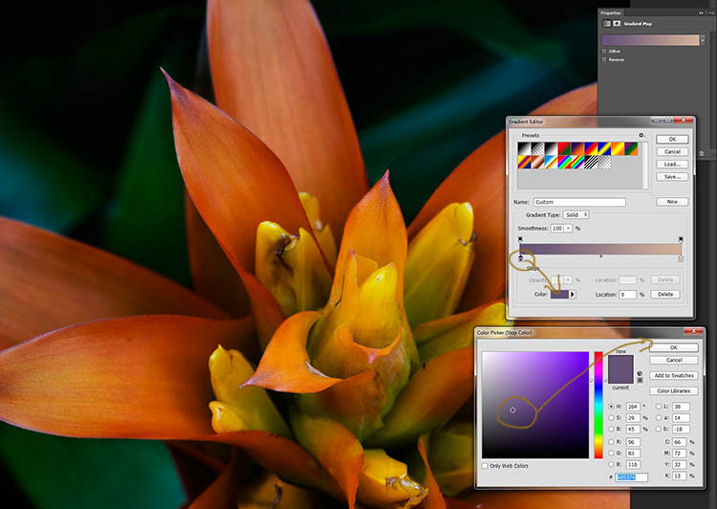Open the gradient presets gear menu
This screenshot has width=717, height=509.
641,134
